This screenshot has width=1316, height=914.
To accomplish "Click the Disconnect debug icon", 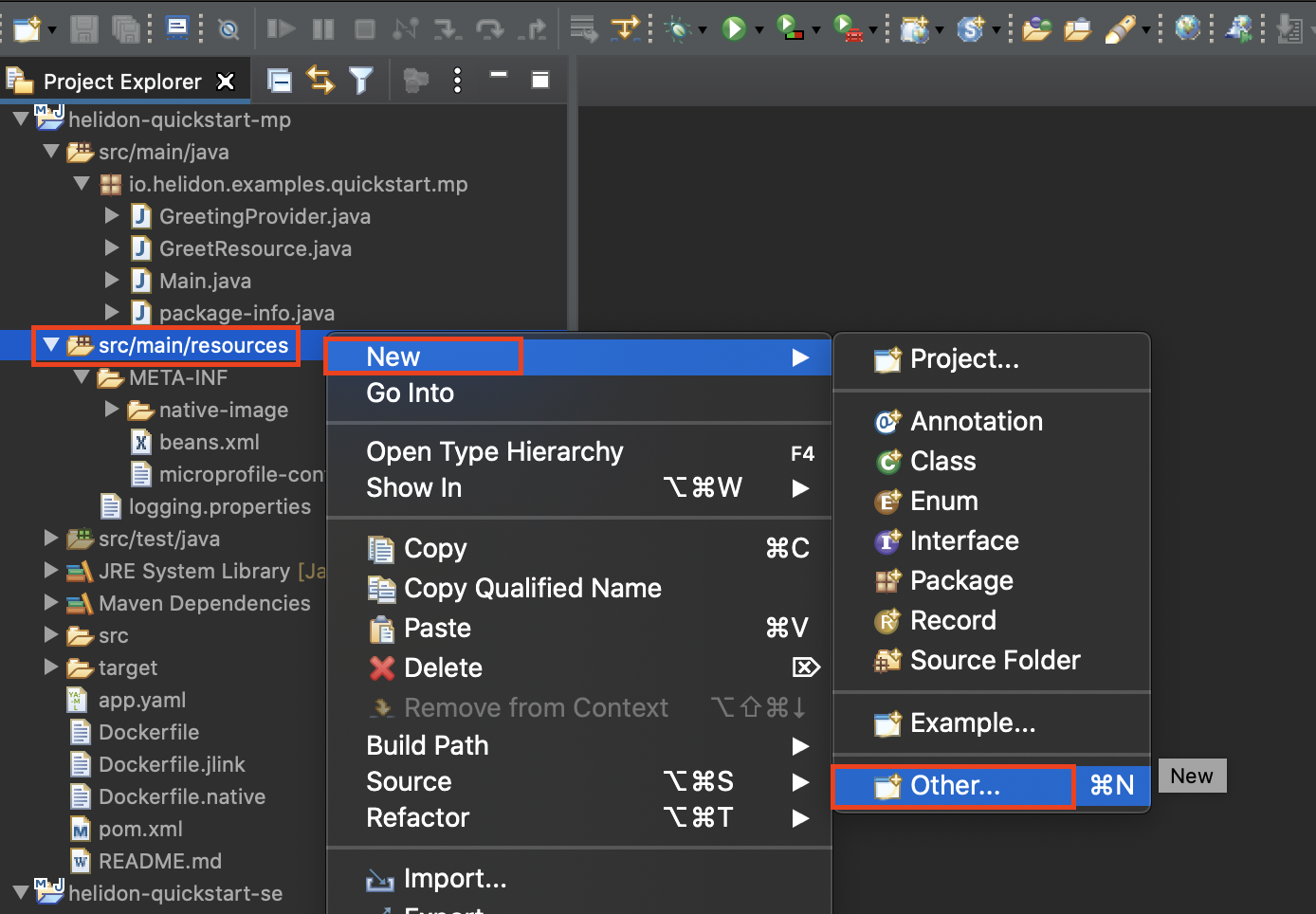I will point(406,28).
